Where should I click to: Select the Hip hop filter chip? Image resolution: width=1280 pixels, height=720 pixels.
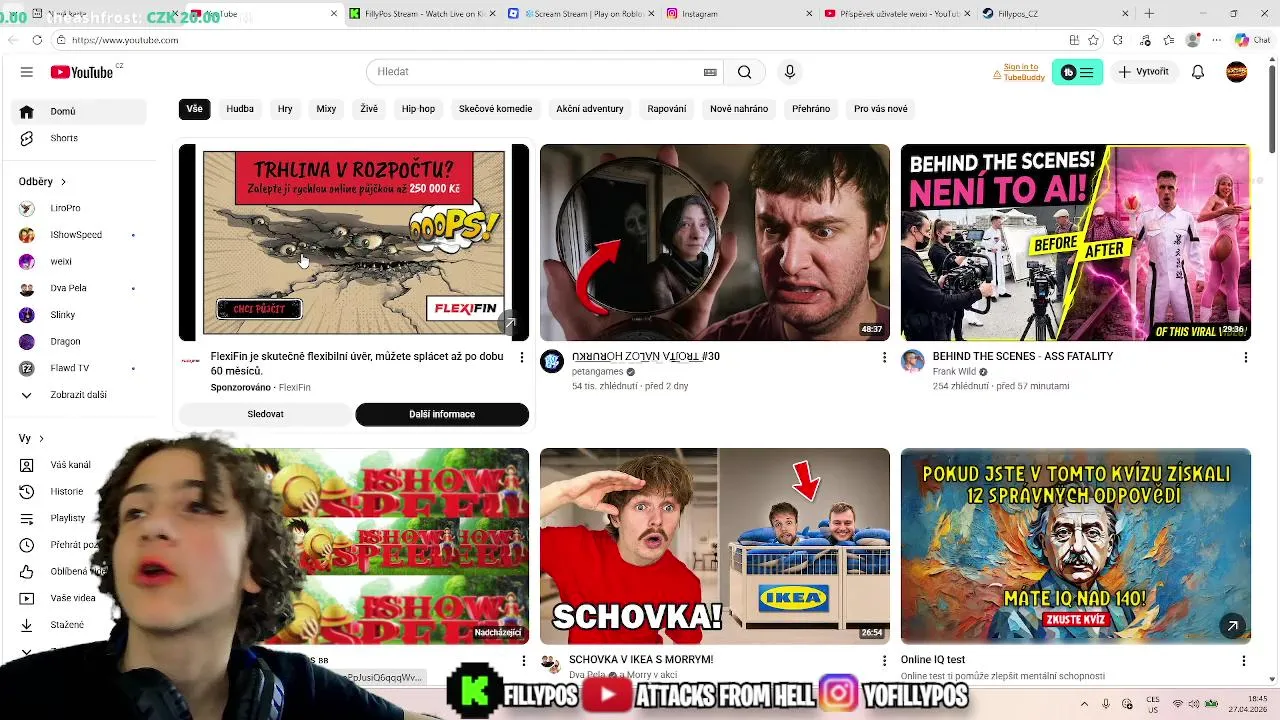(x=418, y=109)
